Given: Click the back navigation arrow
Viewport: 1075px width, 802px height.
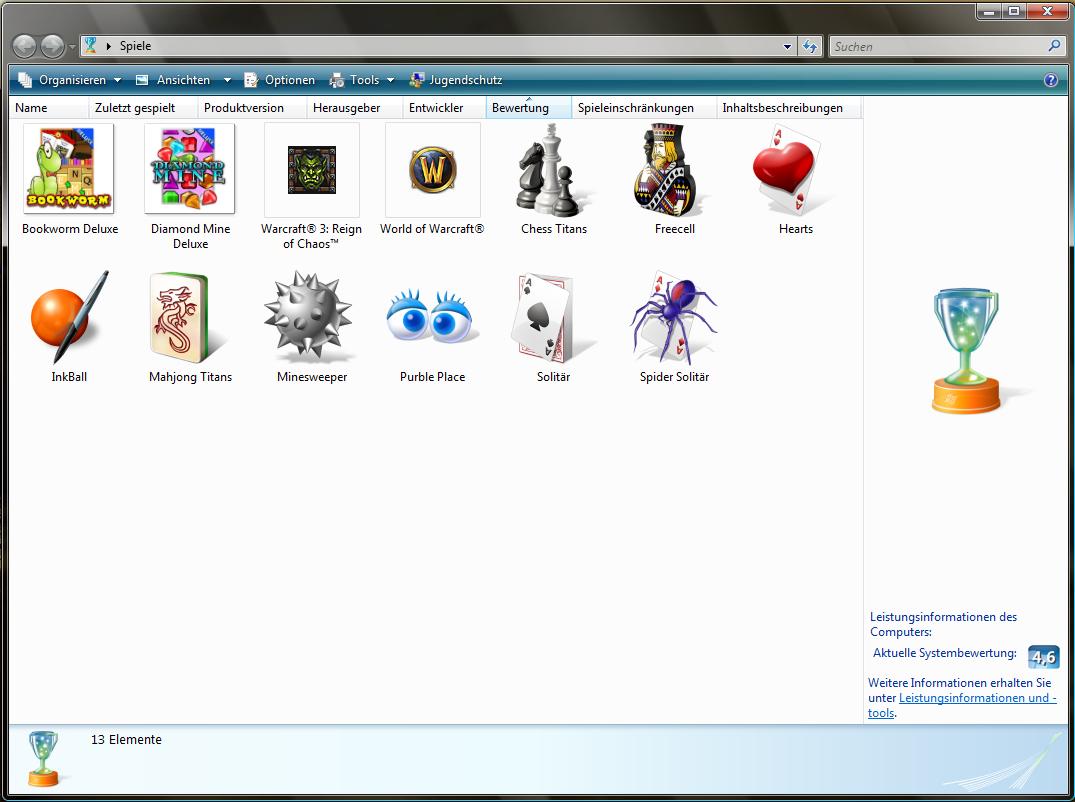Looking at the screenshot, I should point(25,46).
